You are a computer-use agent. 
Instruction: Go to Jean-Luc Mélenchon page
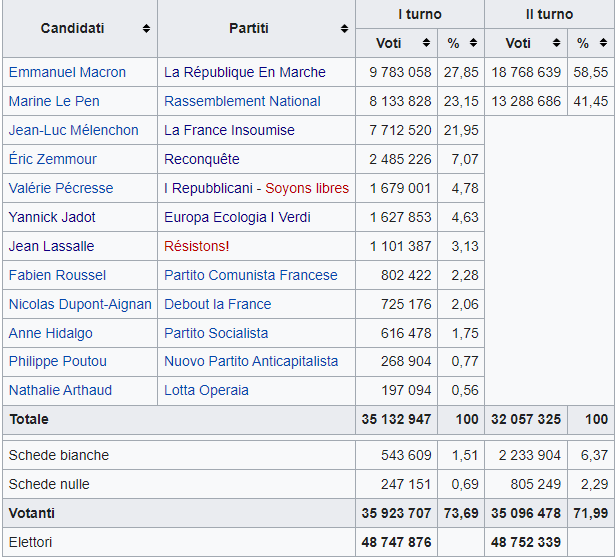[x=73, y=130]
